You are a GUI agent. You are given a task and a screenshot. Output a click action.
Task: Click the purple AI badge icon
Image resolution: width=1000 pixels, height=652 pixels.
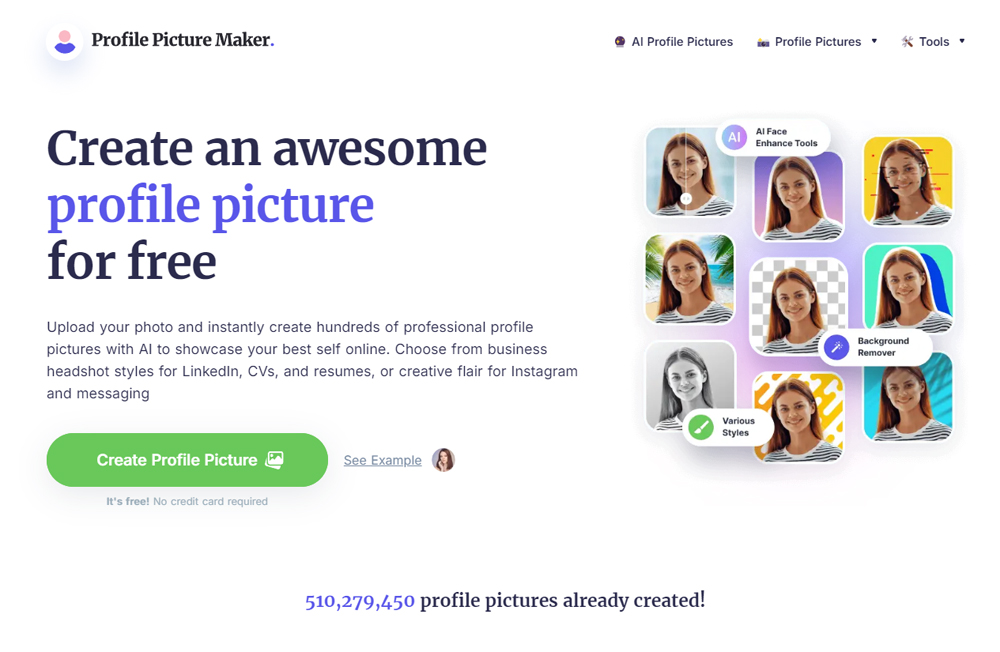(x=734, y=137)
